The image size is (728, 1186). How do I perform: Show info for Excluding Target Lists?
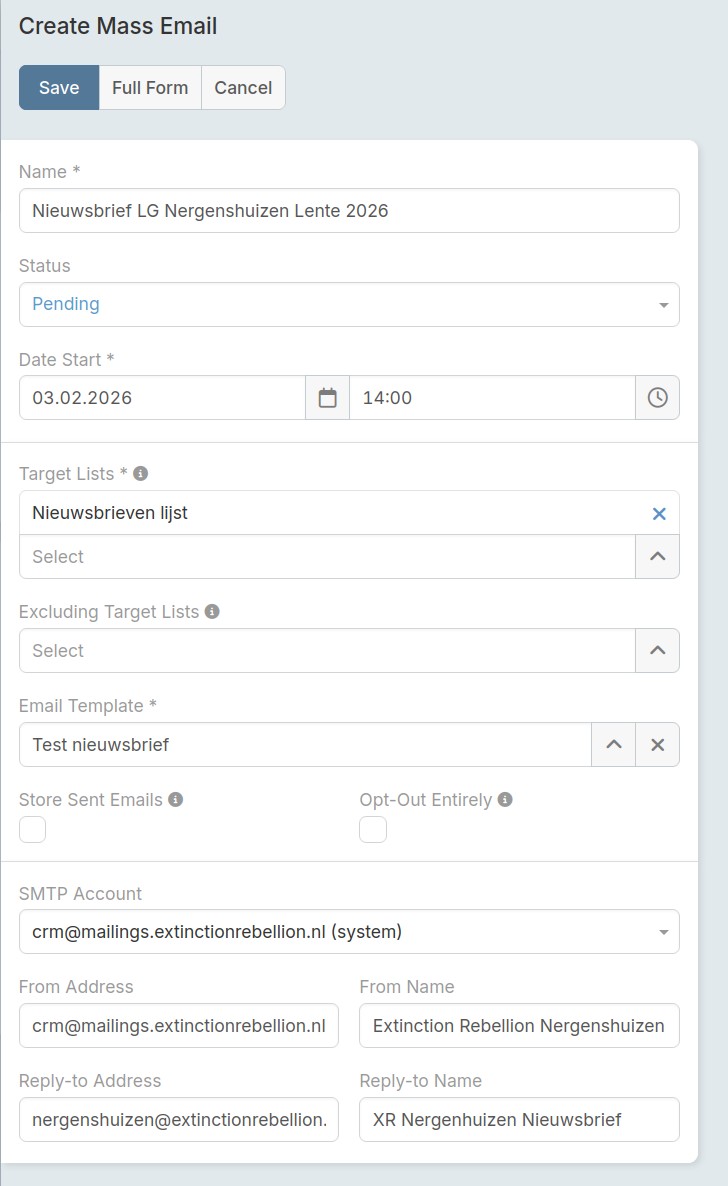click(212, 612)
